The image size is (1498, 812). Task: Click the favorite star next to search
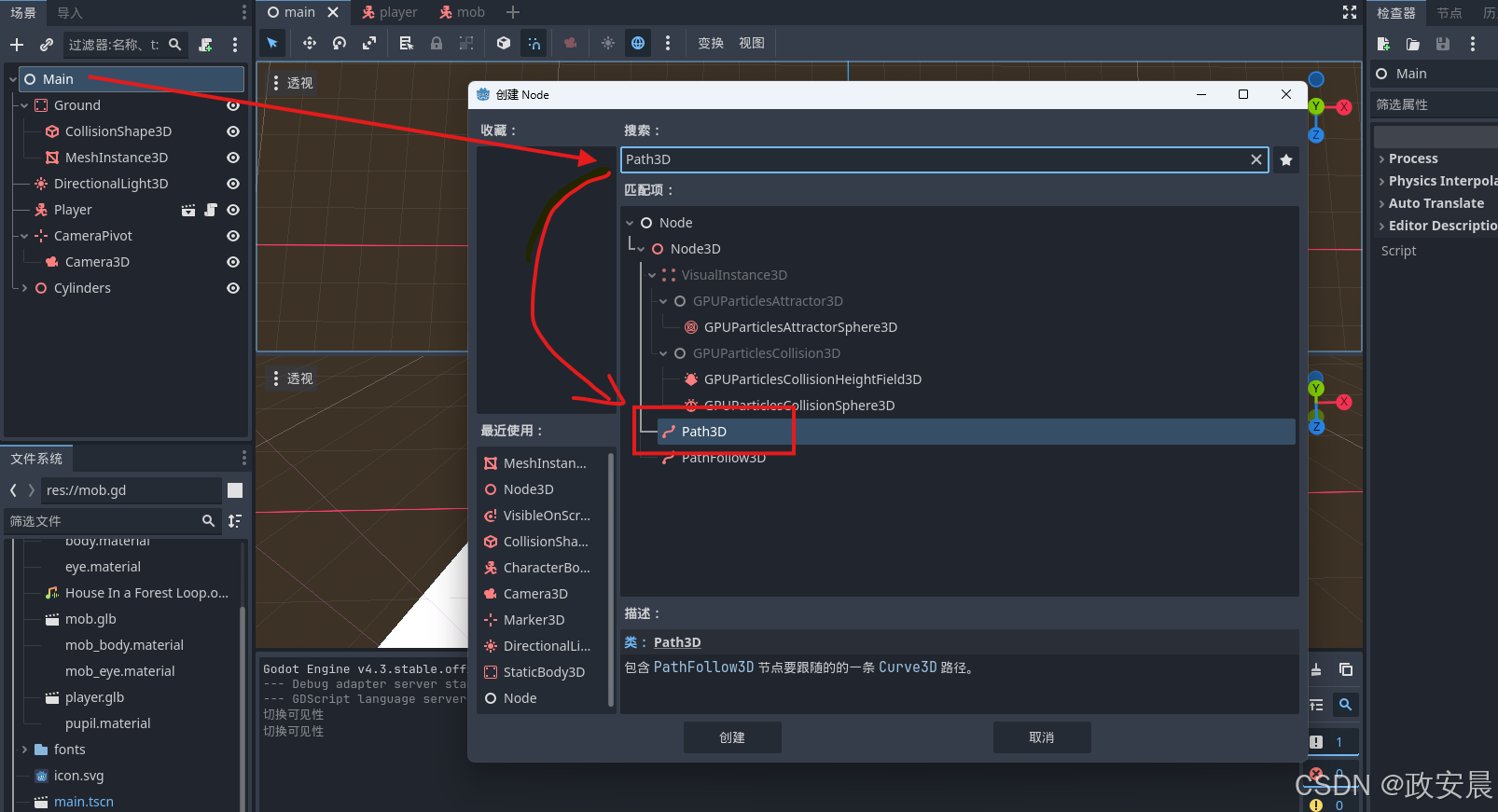(1286, 159)
